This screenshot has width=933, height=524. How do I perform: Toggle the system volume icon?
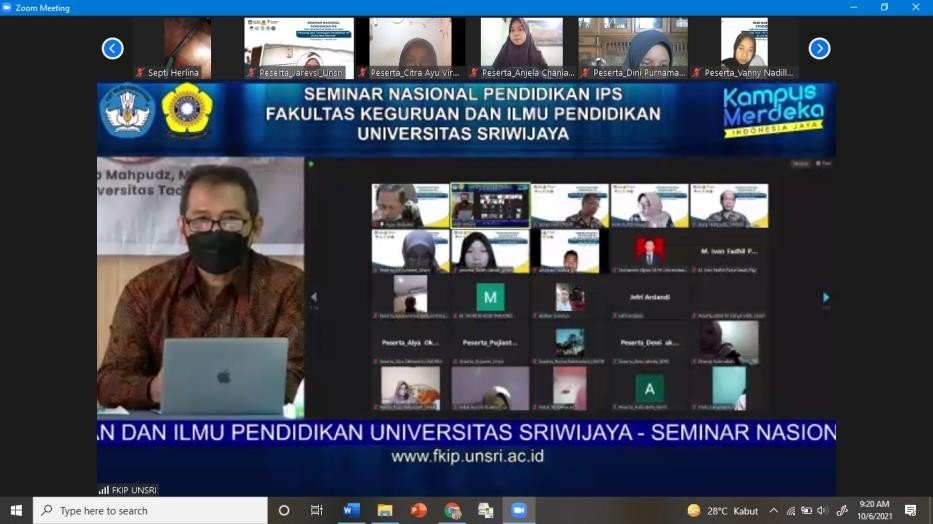tap(822, 510)
